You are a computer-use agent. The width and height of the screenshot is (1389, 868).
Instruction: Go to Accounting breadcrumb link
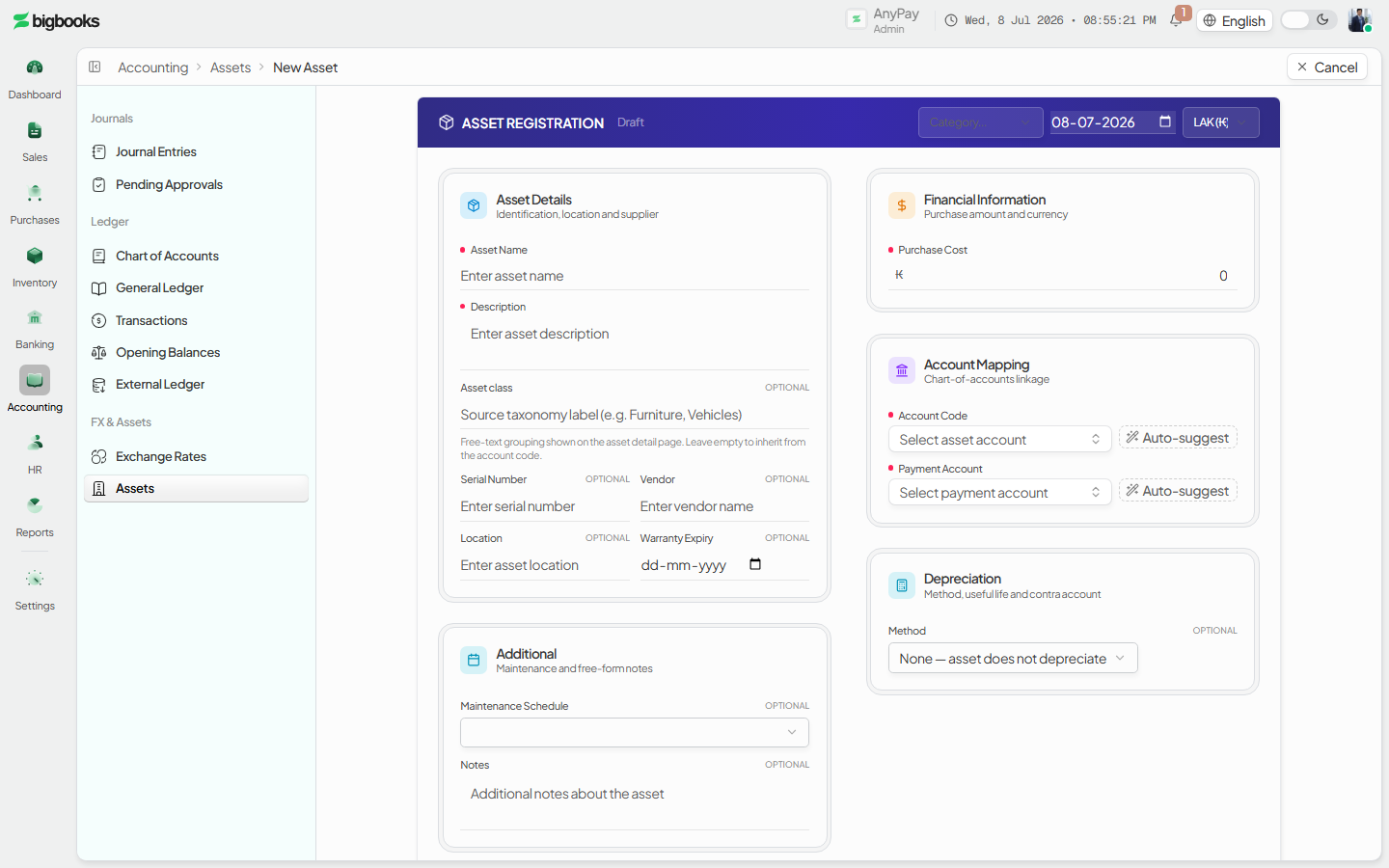[152, 67]
